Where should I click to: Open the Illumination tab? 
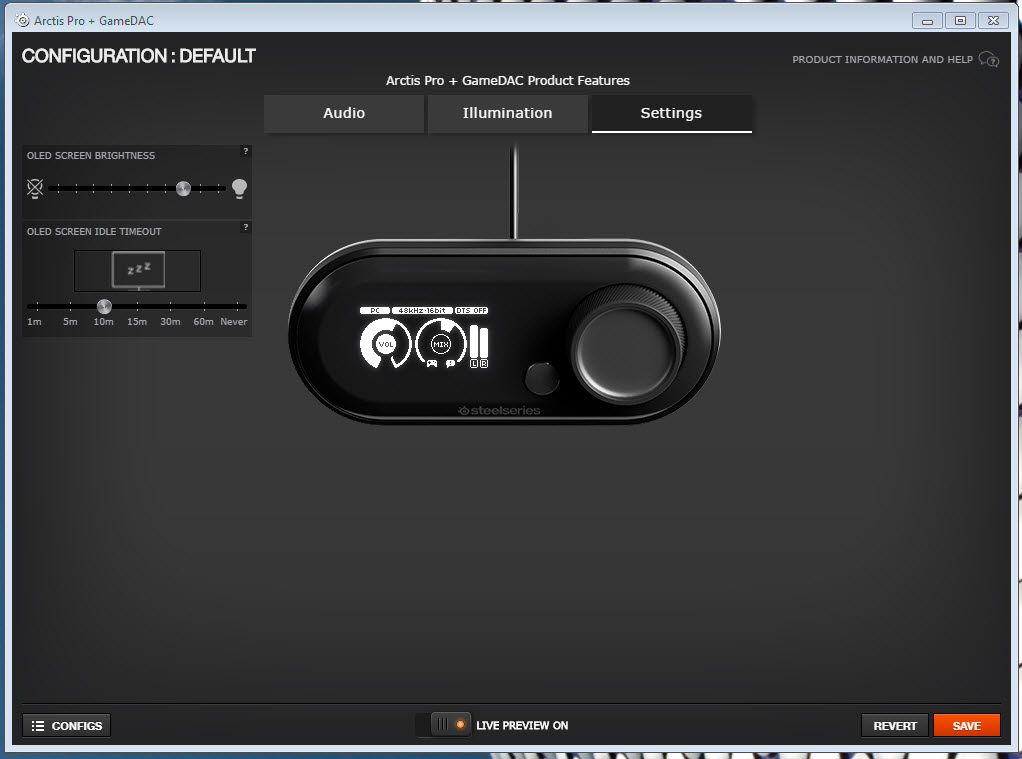[x=507, y=113]
